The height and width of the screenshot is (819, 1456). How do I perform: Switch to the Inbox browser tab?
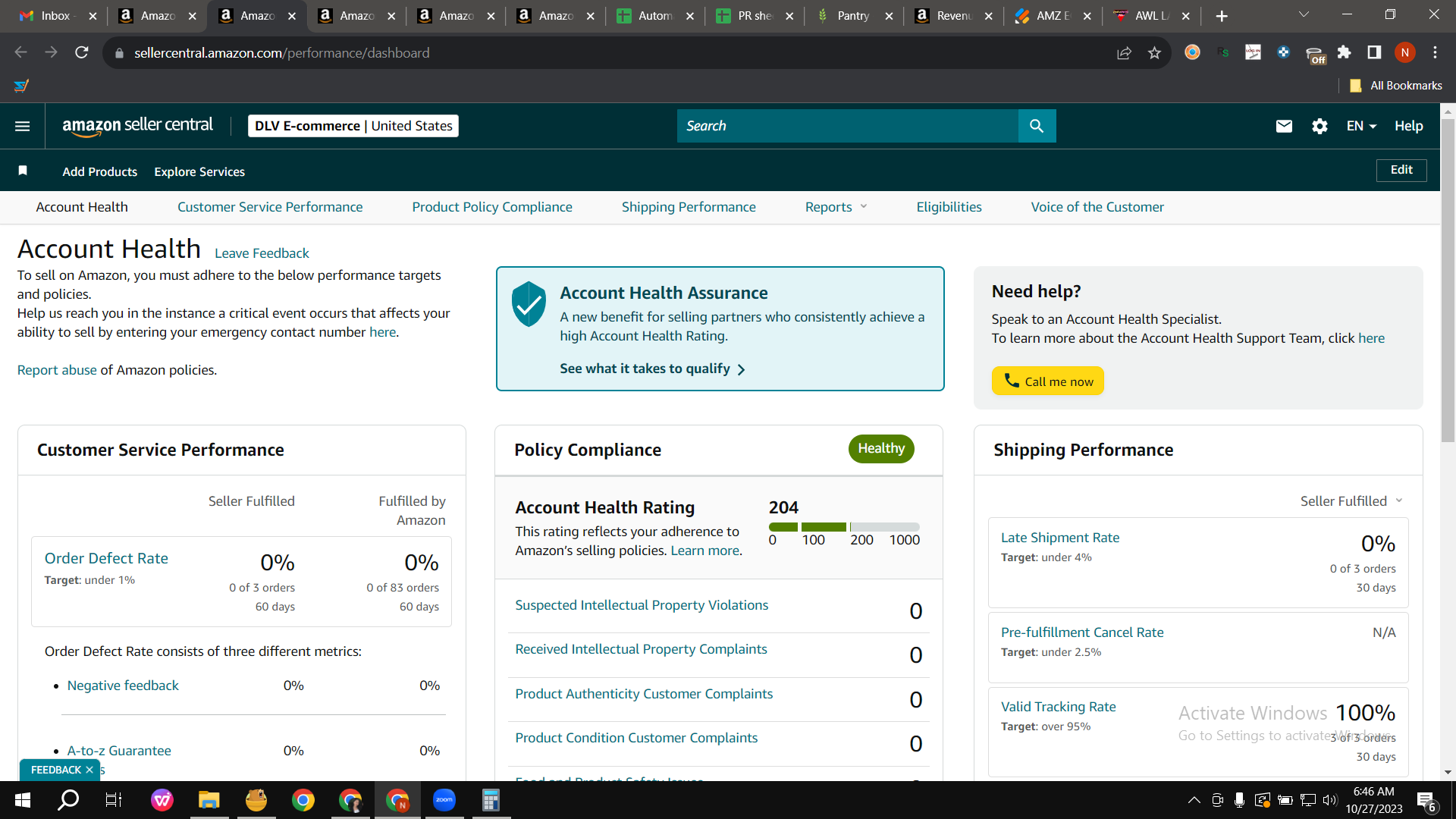click(57, 16)
